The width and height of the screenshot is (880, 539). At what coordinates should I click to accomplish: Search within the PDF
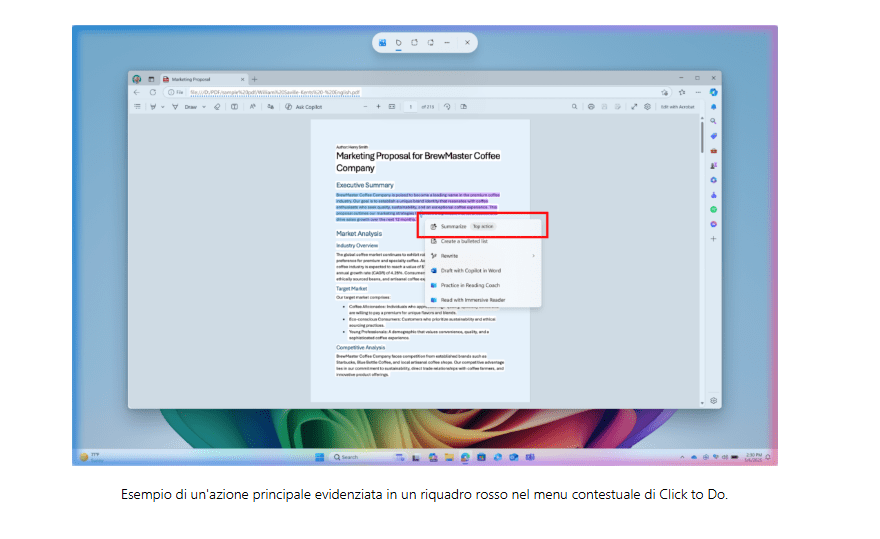tap(574, 107)
